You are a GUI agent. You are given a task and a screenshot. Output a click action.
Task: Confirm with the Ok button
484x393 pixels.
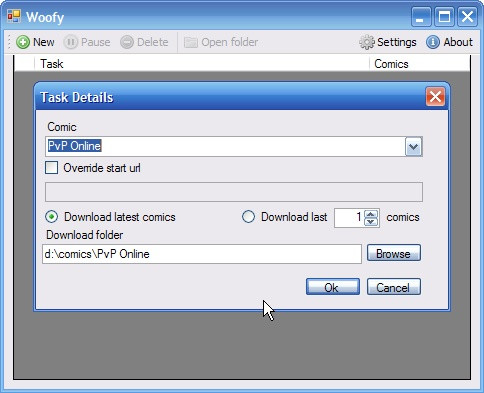pos(333,287)
